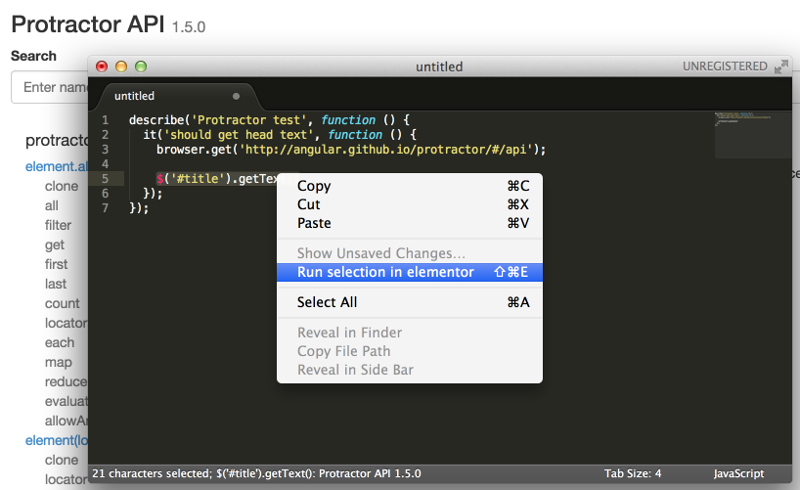Screen dimensions: 800x490
Task: Run selection in elementor
Action: point(409,272)
